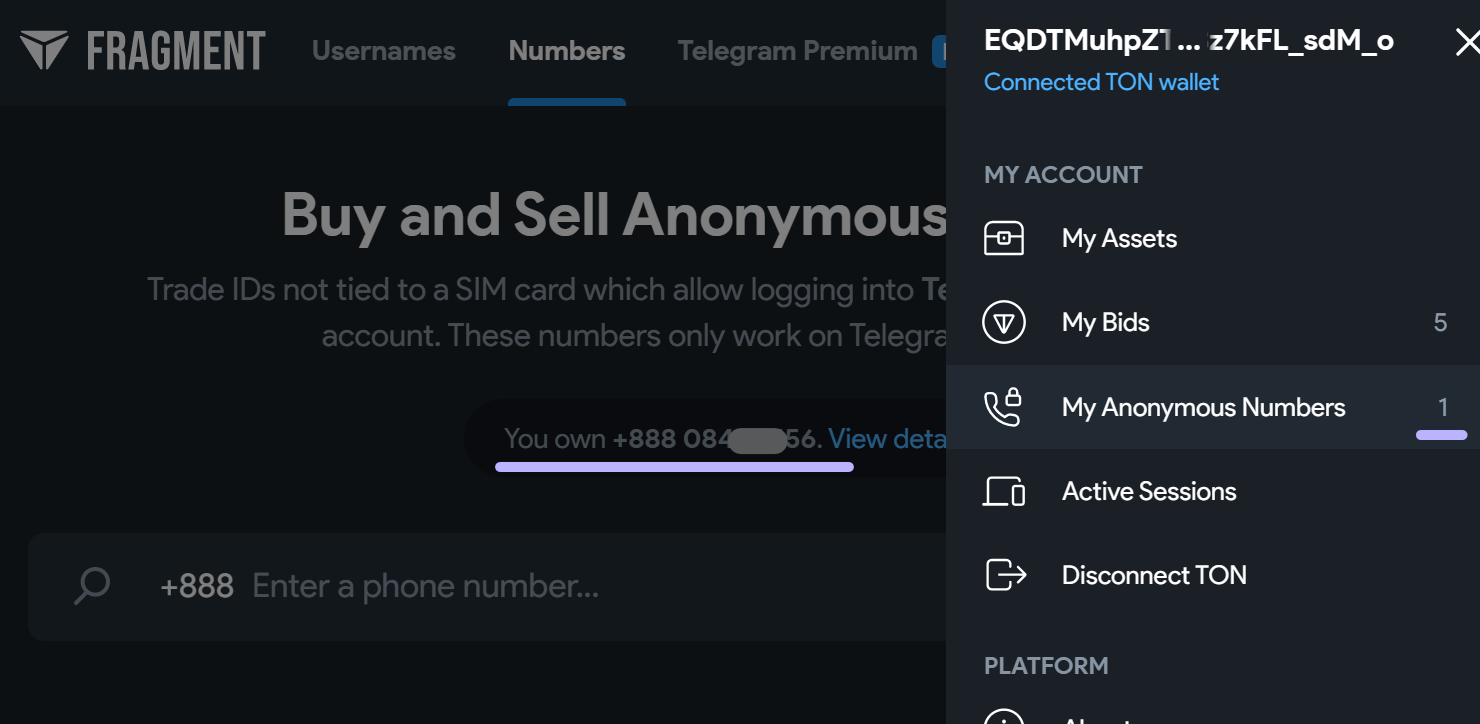Open the My Anonymous Numbers entry

click(1203, 407)
